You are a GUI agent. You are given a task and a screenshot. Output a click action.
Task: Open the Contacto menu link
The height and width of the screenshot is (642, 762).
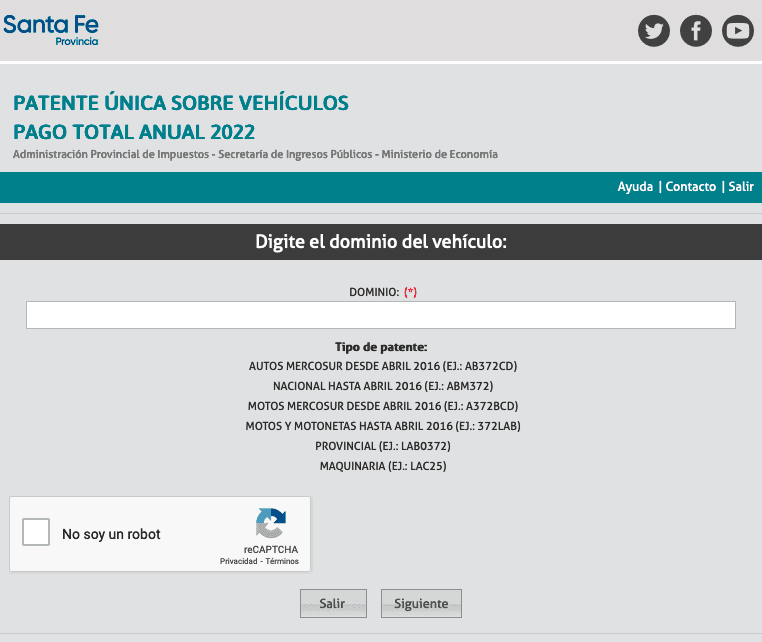pyautogui.click(x=691, y=187)
